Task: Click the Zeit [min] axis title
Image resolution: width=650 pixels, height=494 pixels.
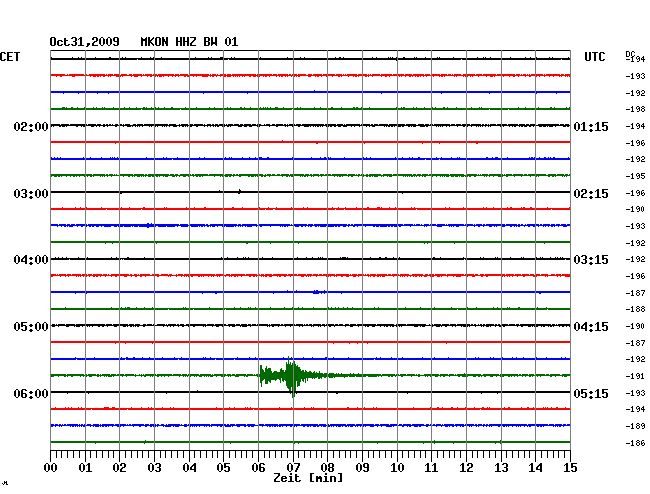Action: (308, 478)
